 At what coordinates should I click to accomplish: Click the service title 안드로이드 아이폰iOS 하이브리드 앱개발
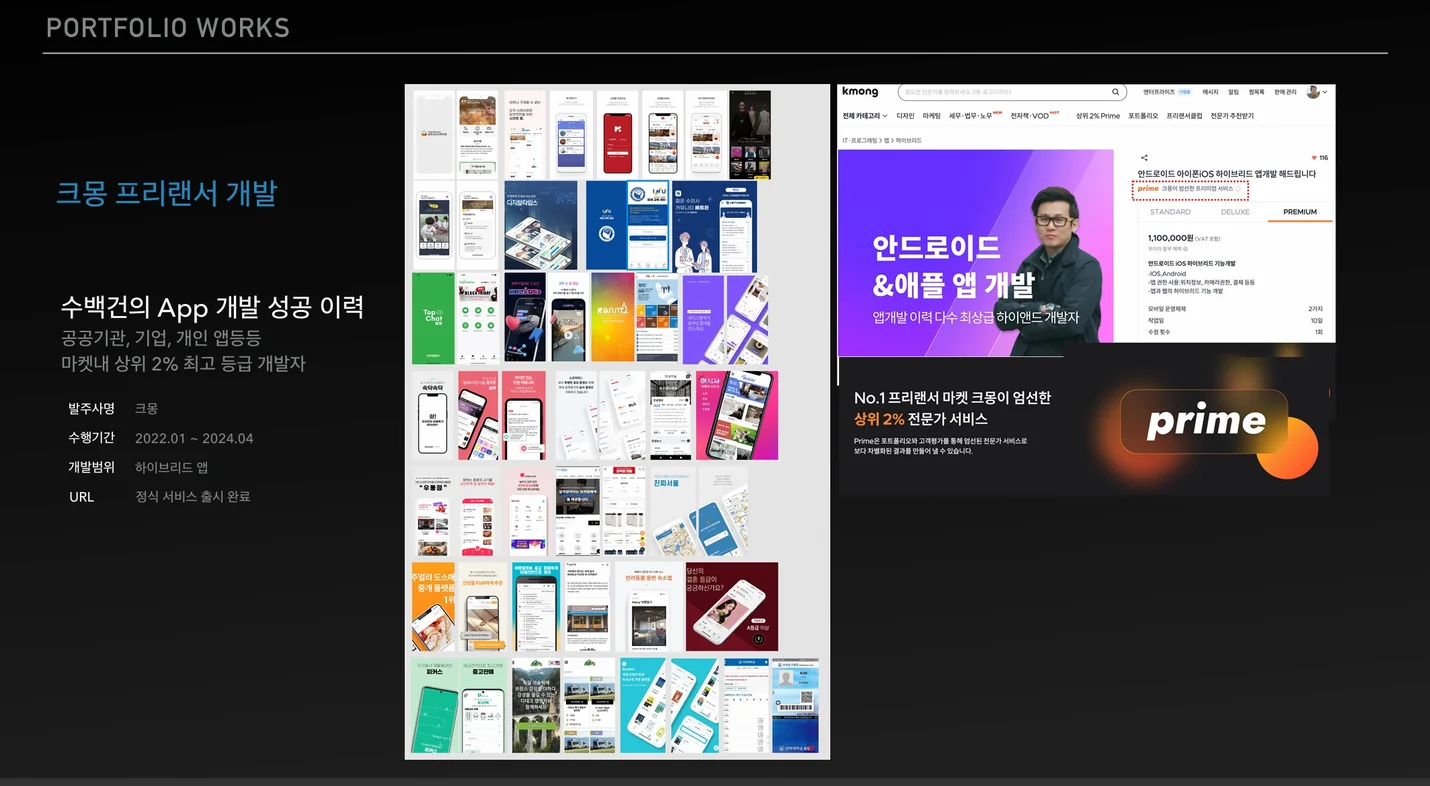pyautogui.click(x=1227, y=174)
